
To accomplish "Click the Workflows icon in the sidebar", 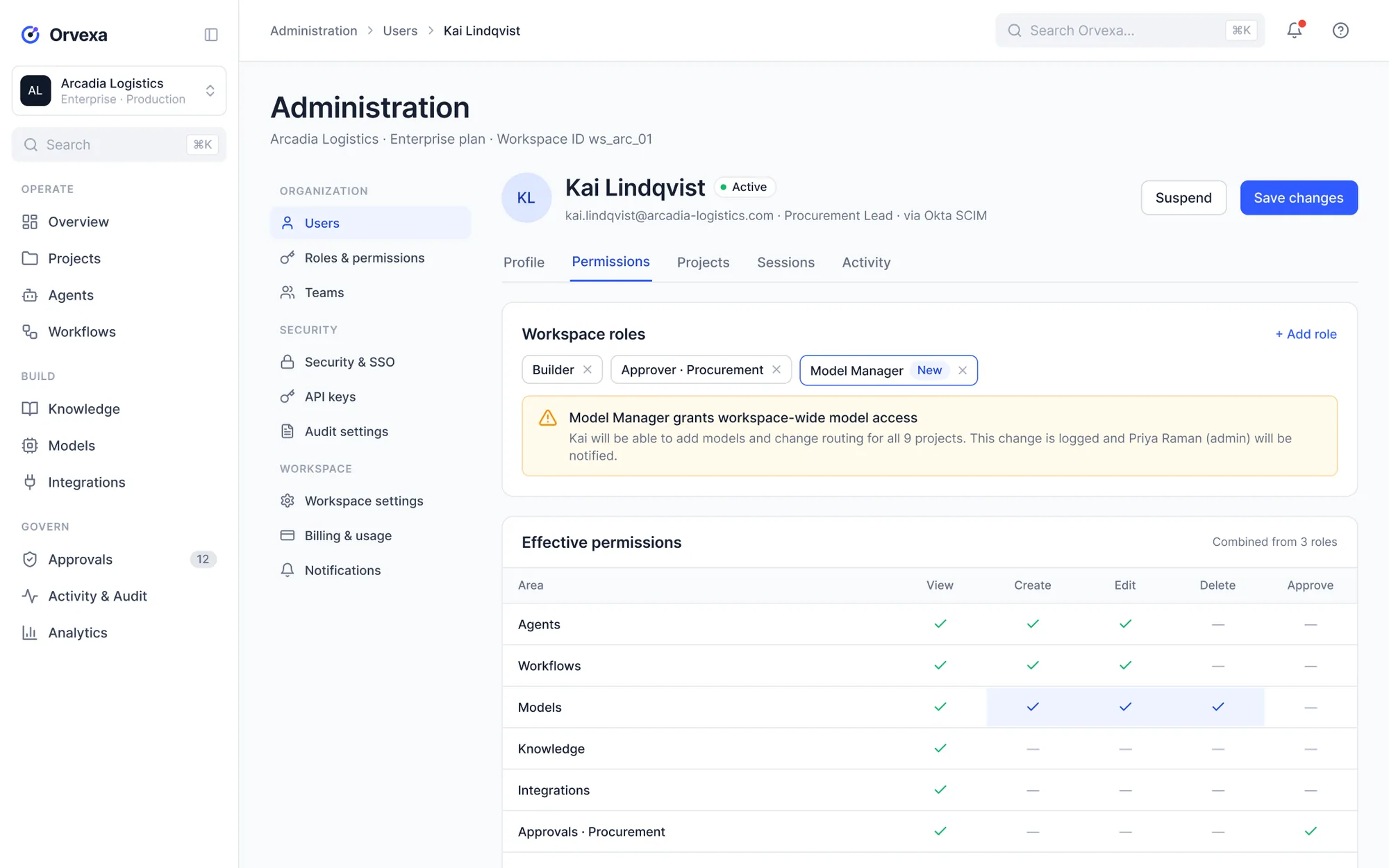I will (30, 332).
